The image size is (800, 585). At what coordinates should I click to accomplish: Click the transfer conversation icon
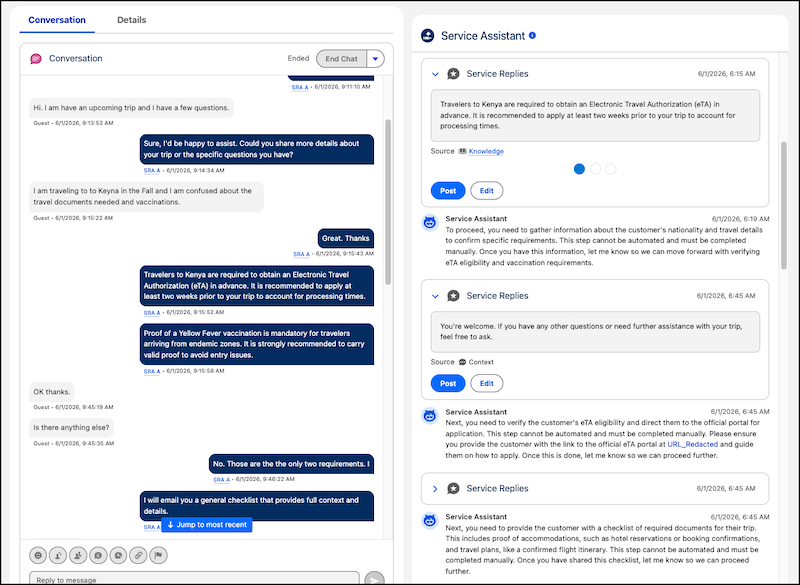pyautogui.click(x=58, y=555)
